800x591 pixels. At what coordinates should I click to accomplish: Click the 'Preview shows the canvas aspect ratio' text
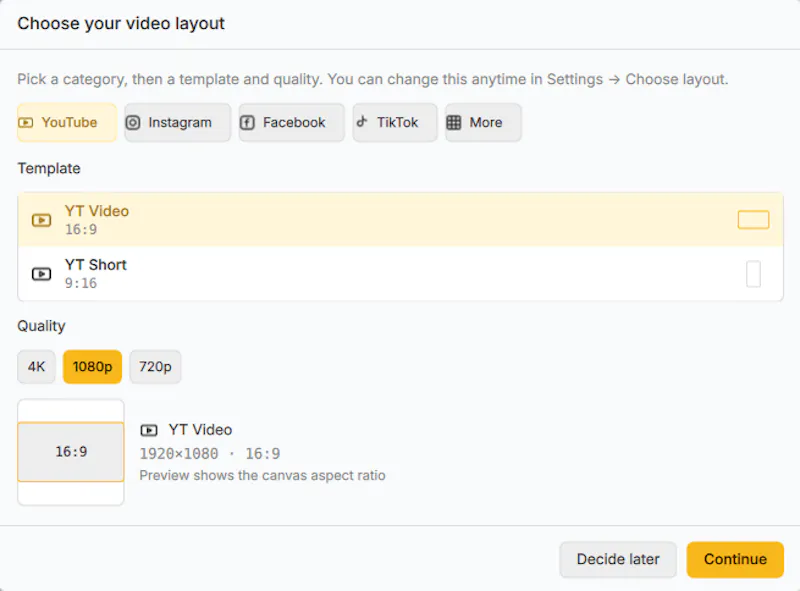coord(262,476)
